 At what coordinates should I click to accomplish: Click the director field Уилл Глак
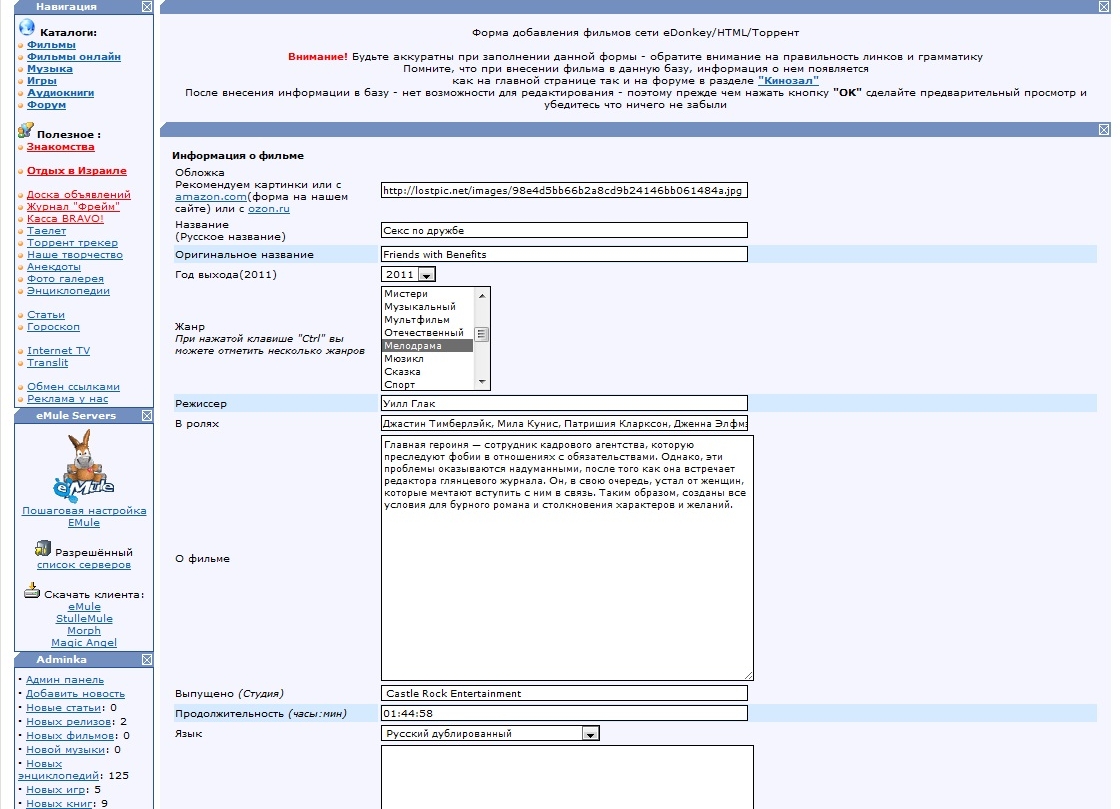pyautogui.click(x=564, y=403)
